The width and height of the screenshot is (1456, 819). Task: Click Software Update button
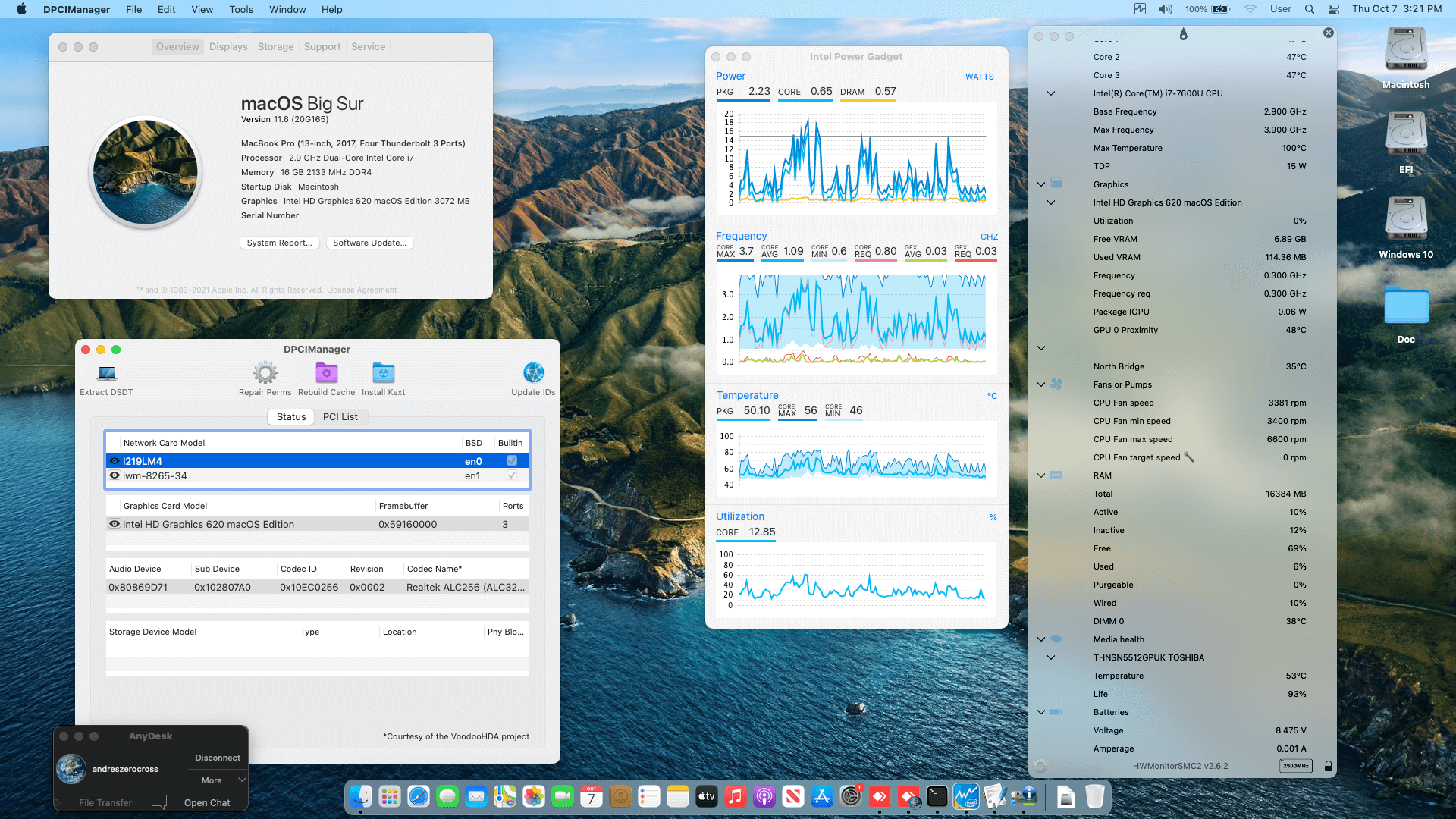click(x=370, y=243)
